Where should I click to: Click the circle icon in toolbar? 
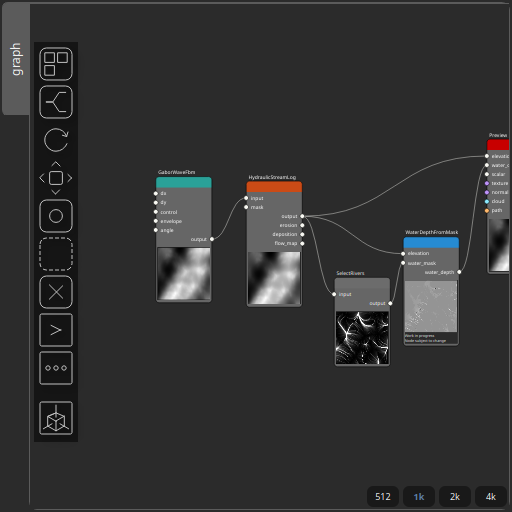(56, 216)
